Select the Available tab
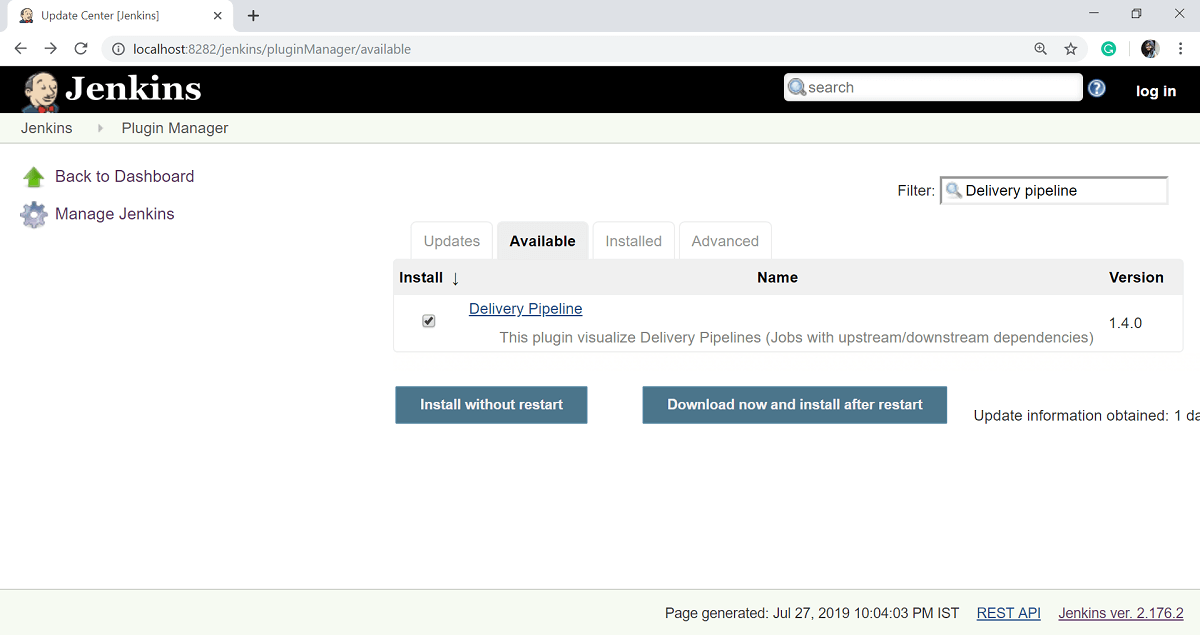 pyautogui.click(x=543, y=241)
